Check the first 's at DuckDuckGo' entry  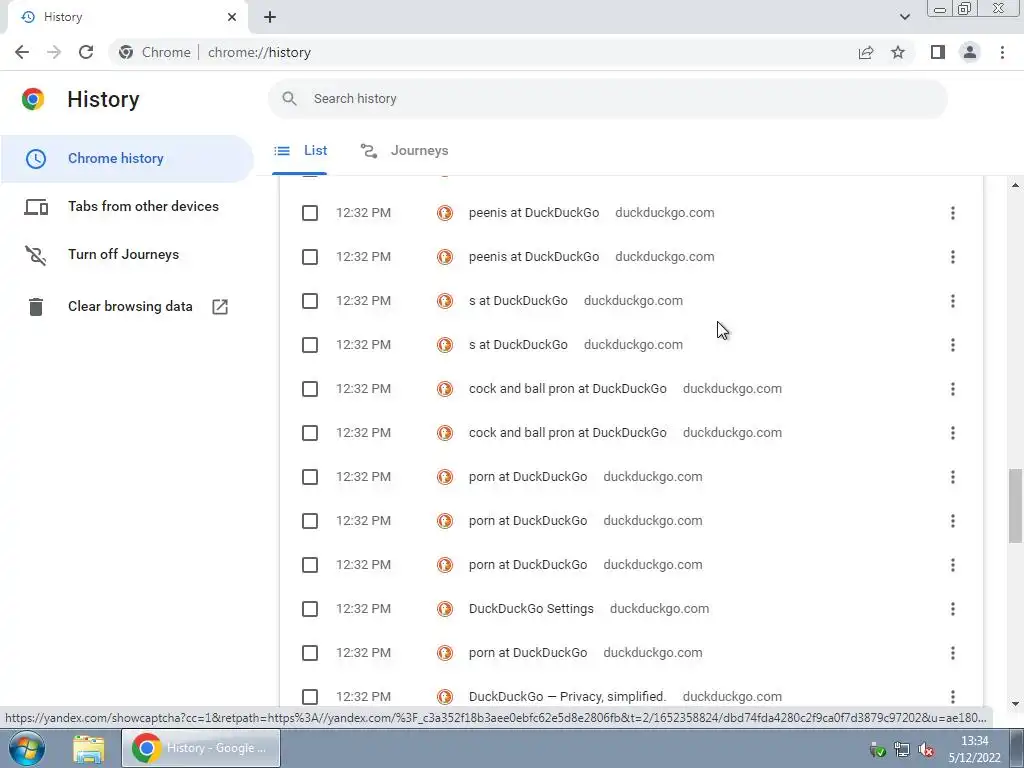310,301
